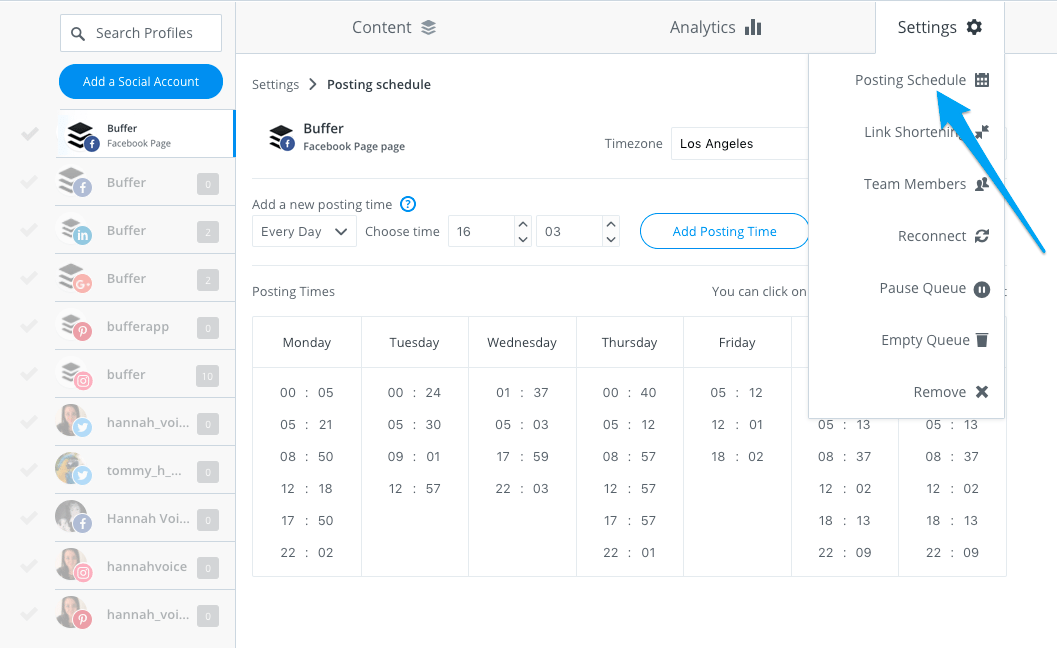This screenshot has height=648, width=1057.
Task: Click Add Posting Time button
Action: [725, 231]
